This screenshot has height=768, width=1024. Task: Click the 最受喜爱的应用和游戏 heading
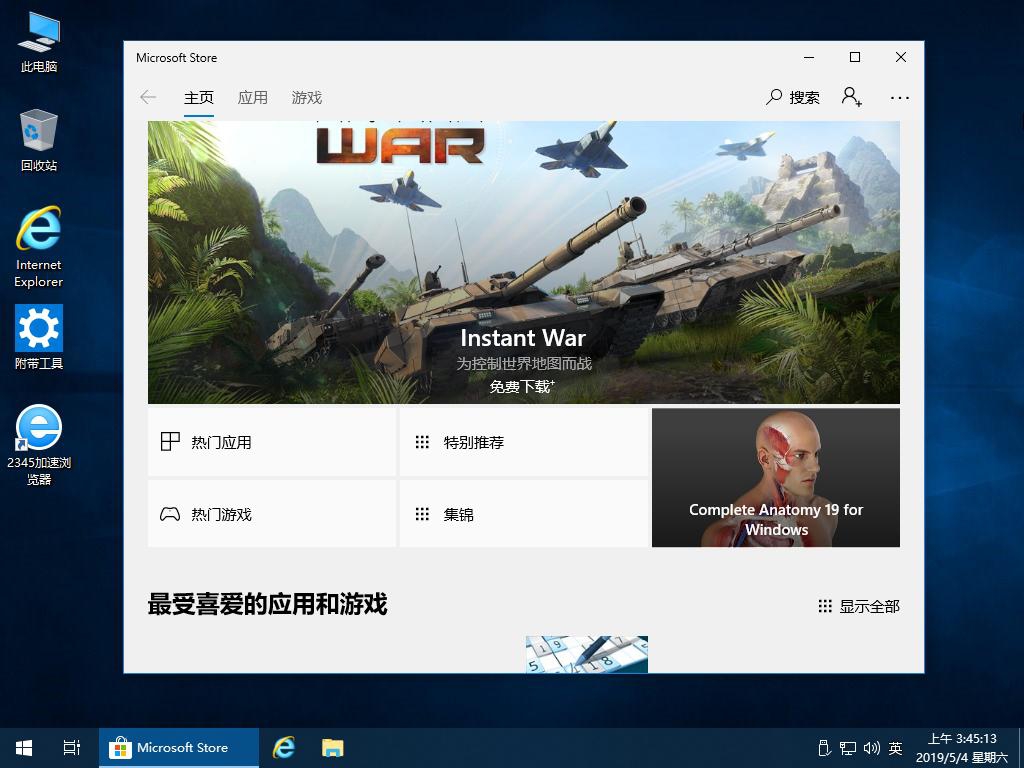point(268,604)
